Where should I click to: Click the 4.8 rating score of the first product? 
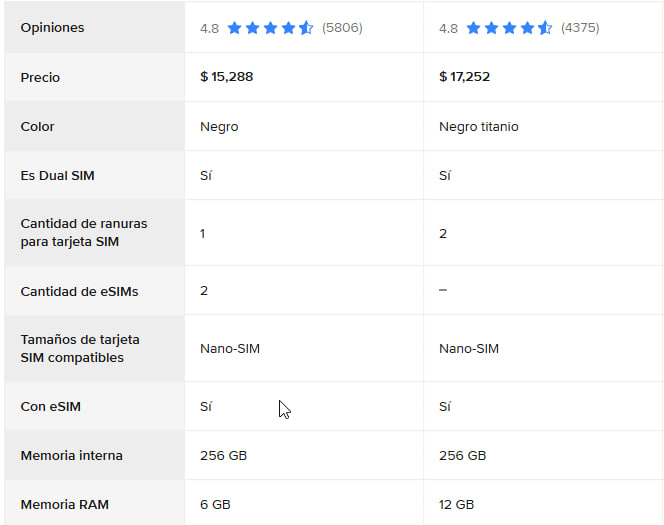coord(209,28)
